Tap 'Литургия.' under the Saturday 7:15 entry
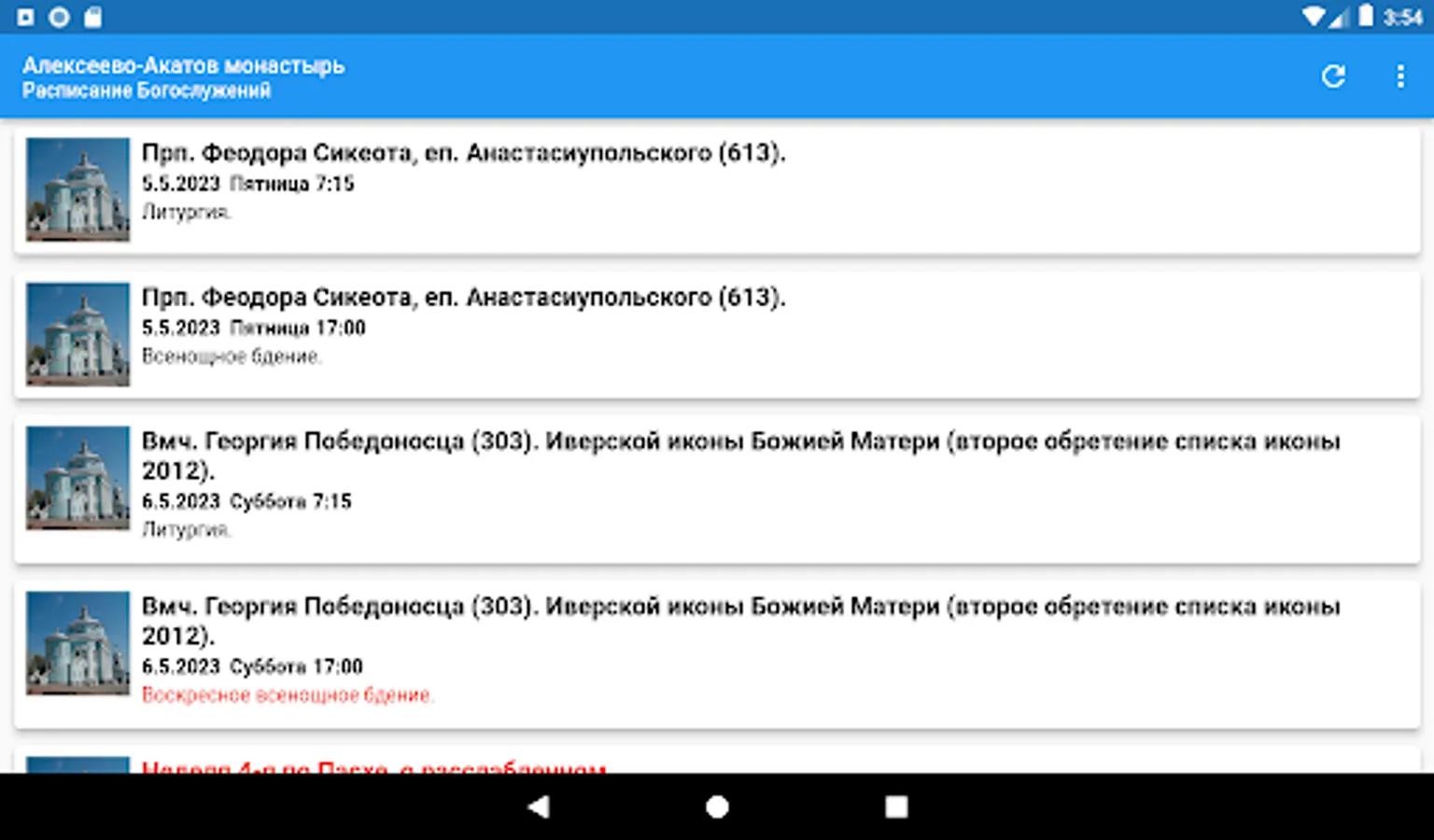This screenshot has width=1434, height=840. [x=187, y=530]
